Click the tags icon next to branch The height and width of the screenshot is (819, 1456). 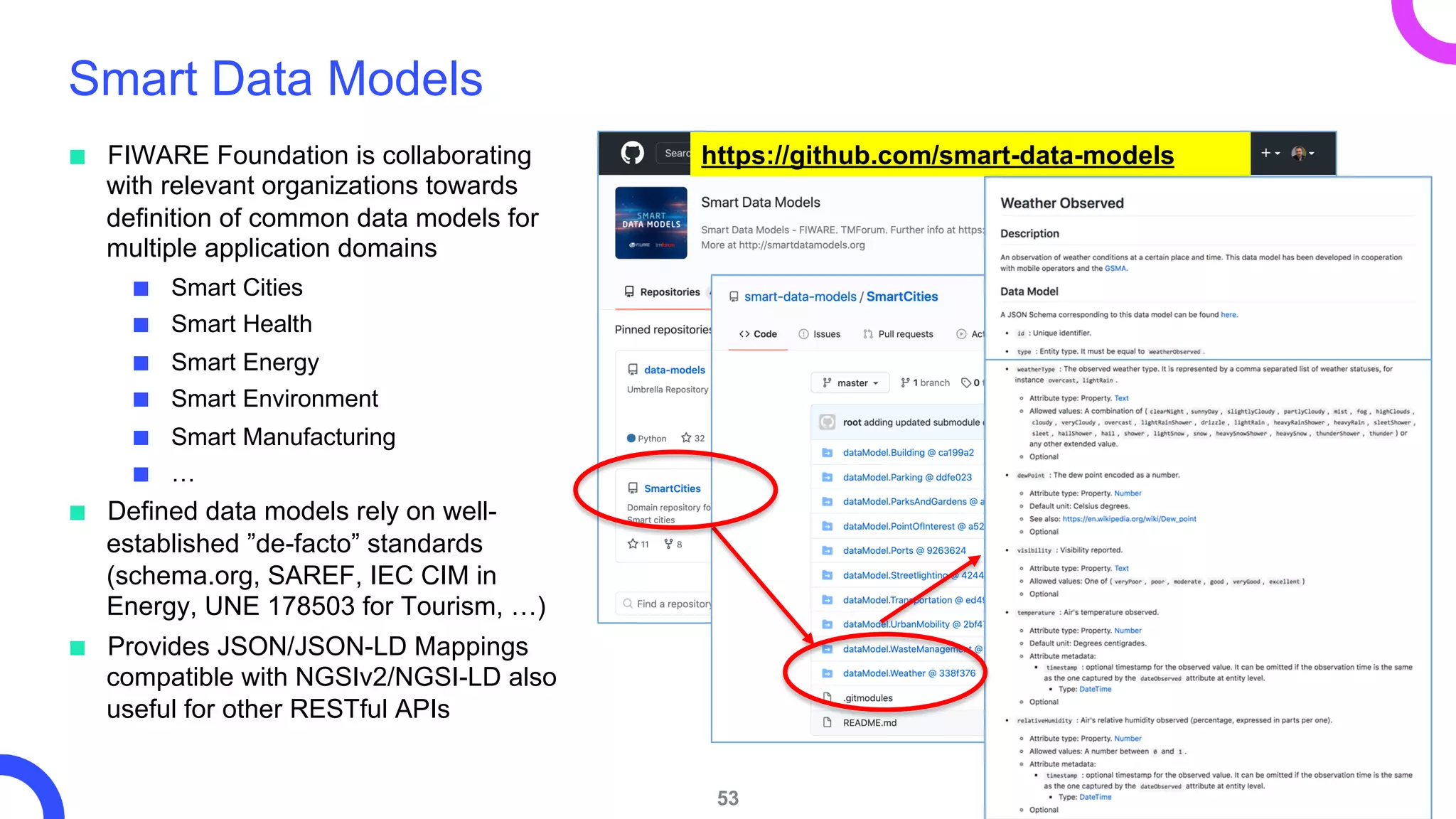tap(966, 382)
